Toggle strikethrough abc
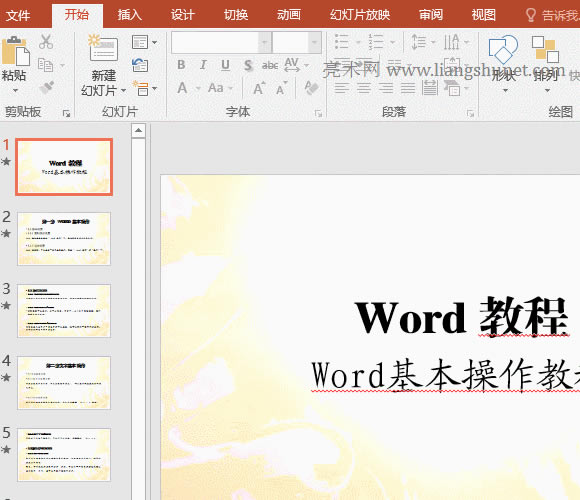The height and width of the screenshot is (500, 580). (270, 65)
